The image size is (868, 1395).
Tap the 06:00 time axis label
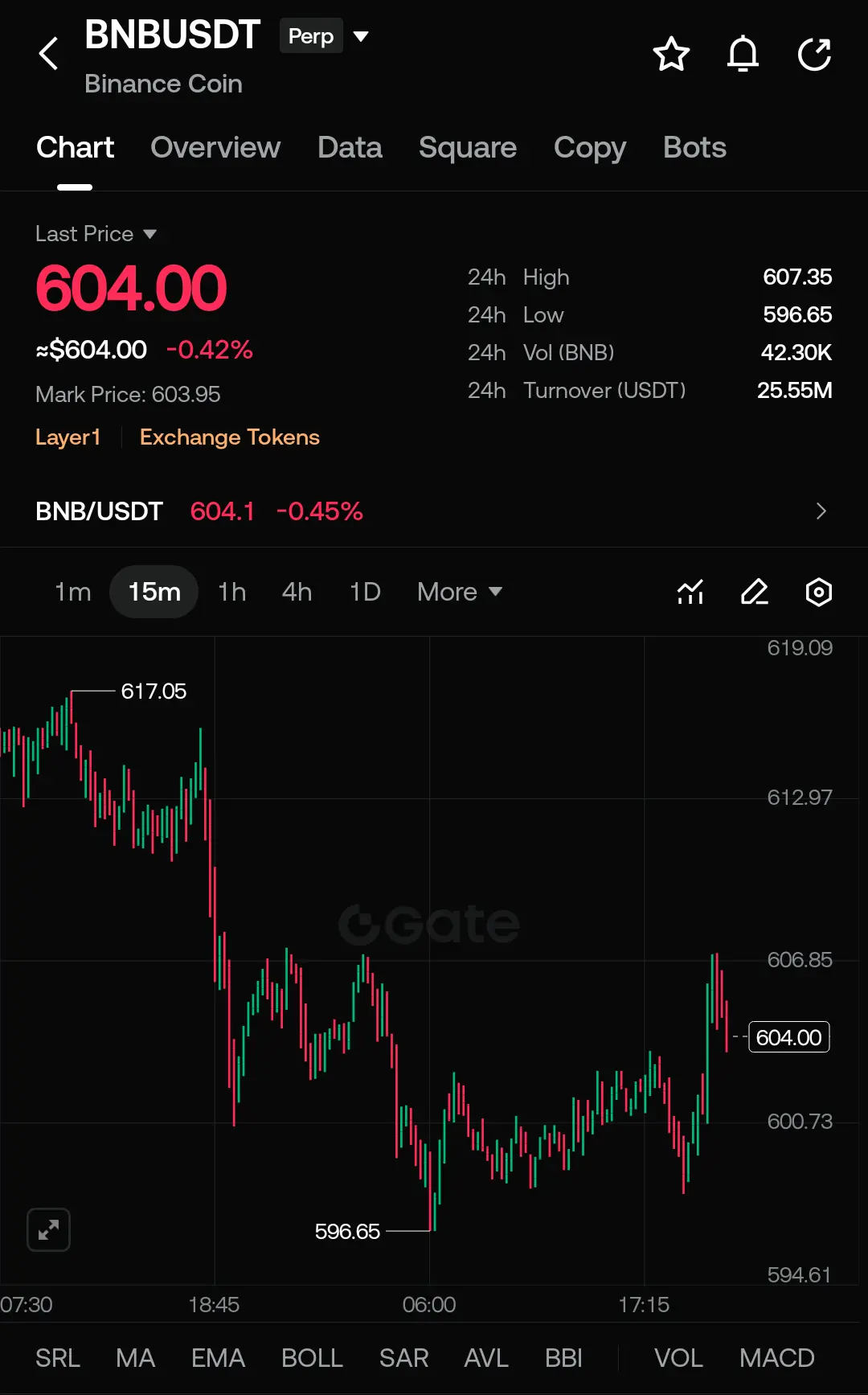tap(429, 1304)
